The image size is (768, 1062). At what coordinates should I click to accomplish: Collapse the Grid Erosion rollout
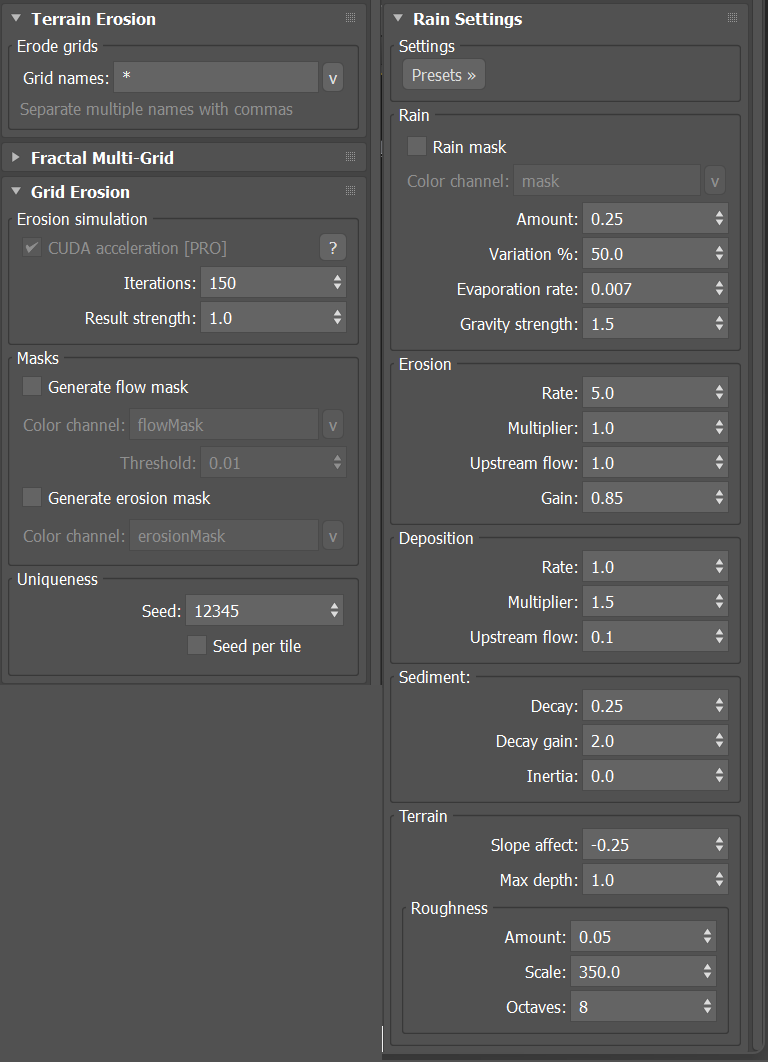pos(16,192)
